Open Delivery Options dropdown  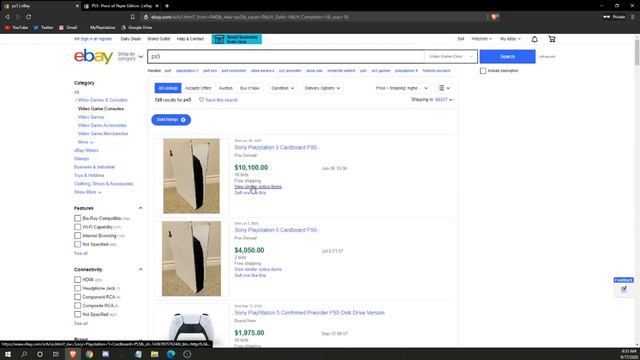point(322,88)
